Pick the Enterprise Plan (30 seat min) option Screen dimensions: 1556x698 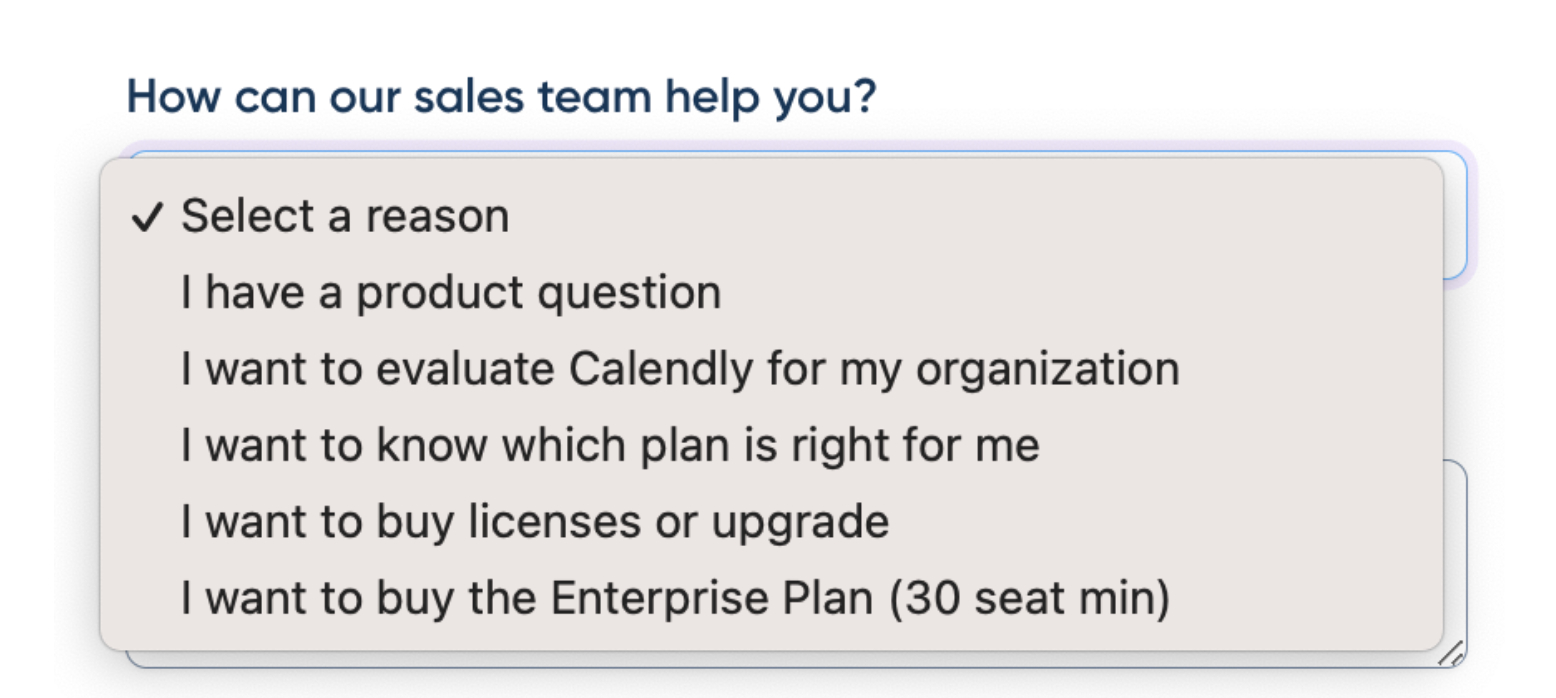tap(675, 598)
